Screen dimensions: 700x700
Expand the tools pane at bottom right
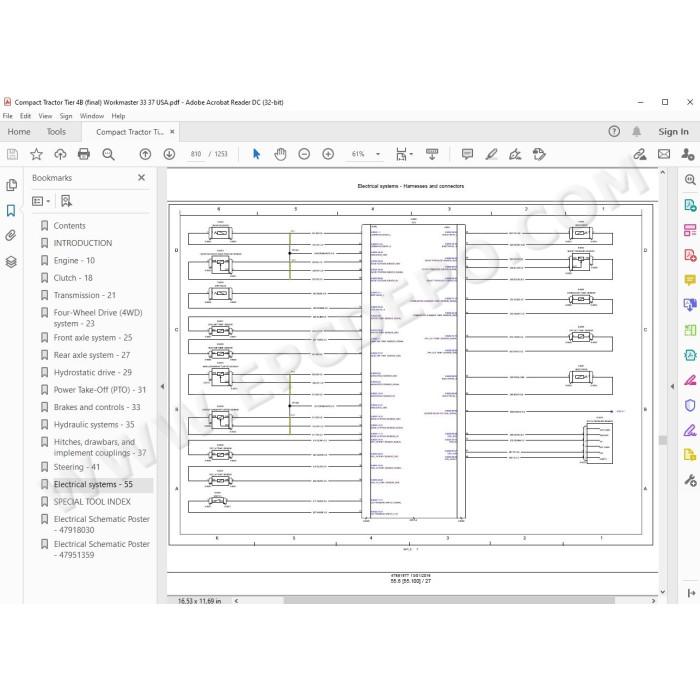691,593
